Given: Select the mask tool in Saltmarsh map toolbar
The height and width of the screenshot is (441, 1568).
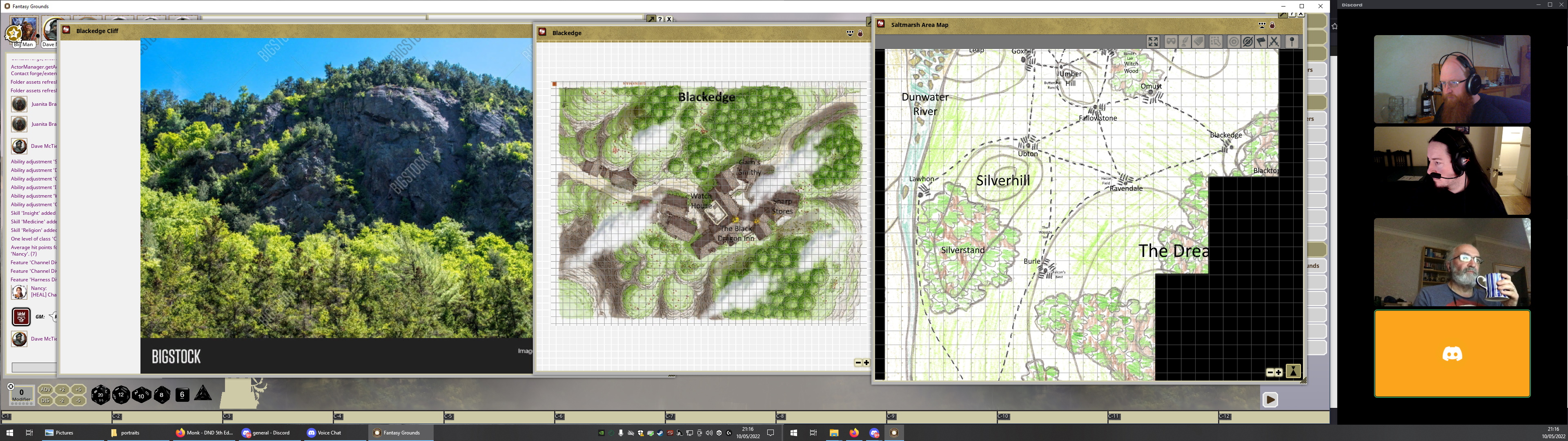Looking at the screenshot, I should (1171, 41).
